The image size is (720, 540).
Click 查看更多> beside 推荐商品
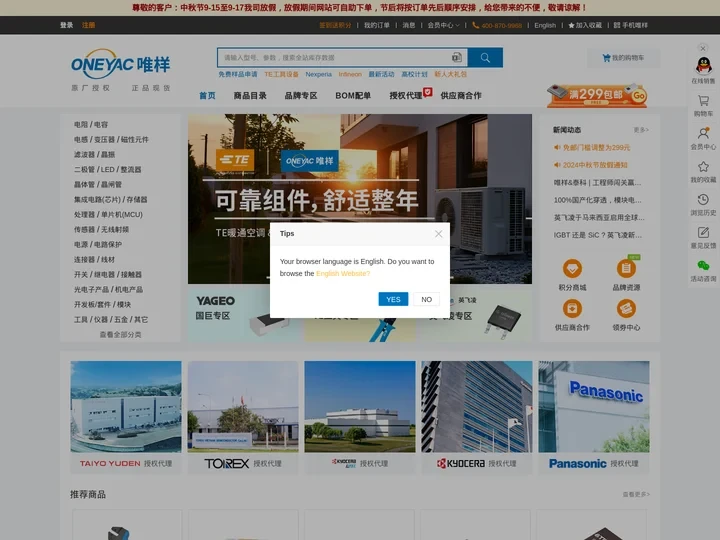click(636, 495)
